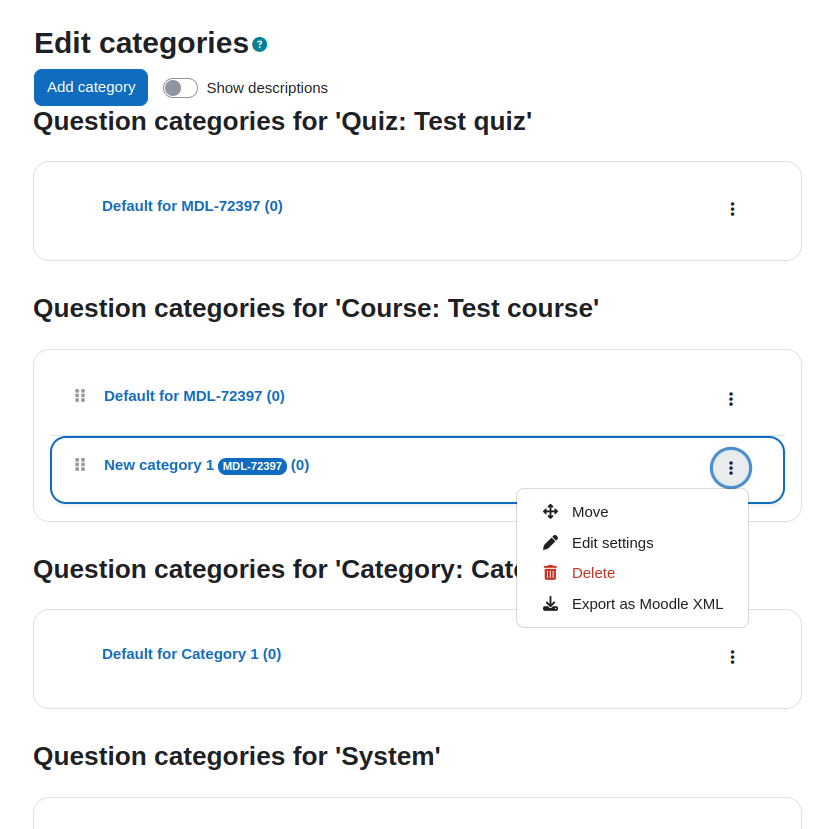Click the pencil icon for Edit settings

pyautogui.click(x=550, y=542)
